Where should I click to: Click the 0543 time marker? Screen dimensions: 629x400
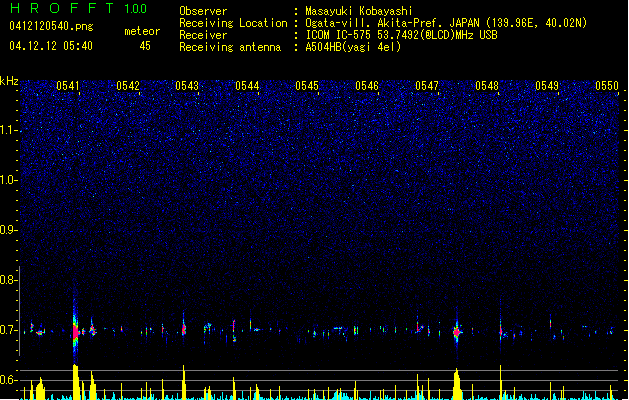click(187, 86)
